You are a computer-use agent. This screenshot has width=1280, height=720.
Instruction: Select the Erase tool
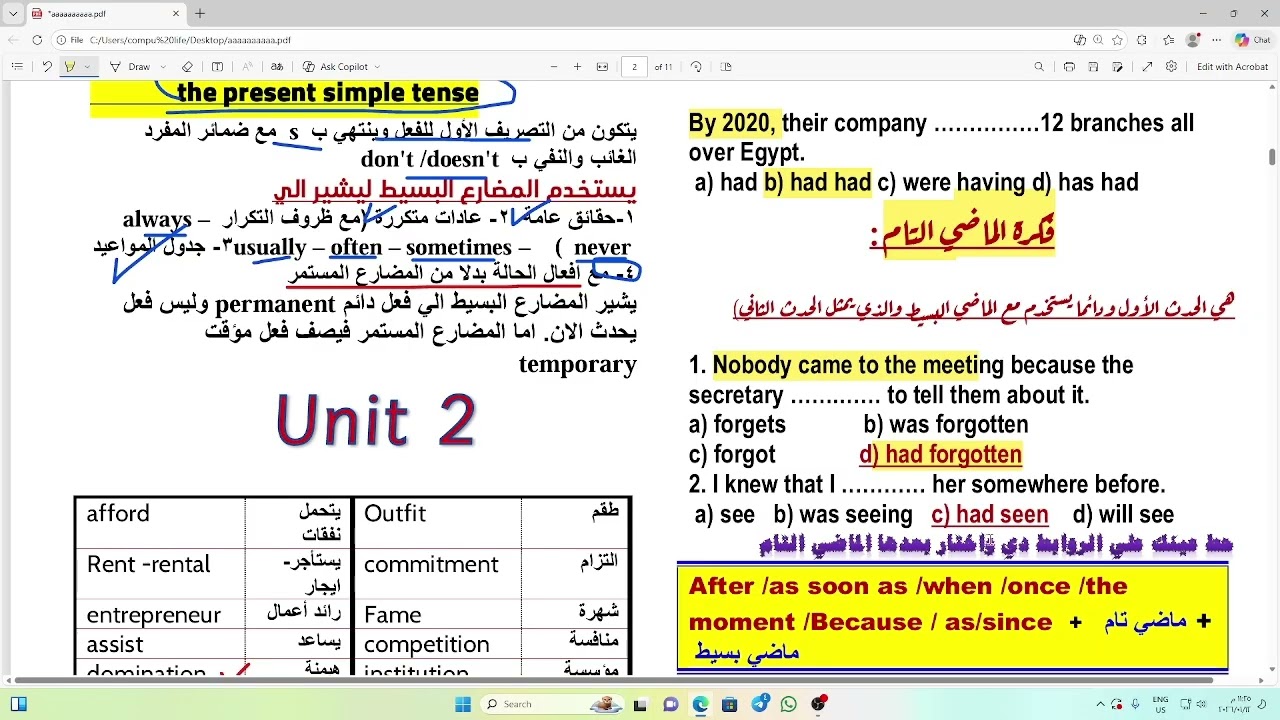[x=187, y=67]
